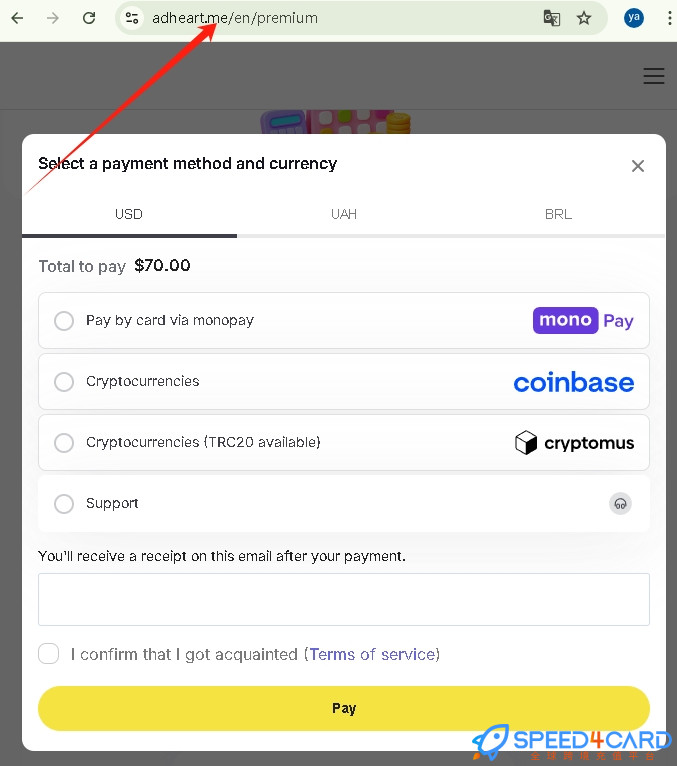Viewport: 677px width, 766px height.
Task: Open site information icon in address bar
Action: (131, 19)
